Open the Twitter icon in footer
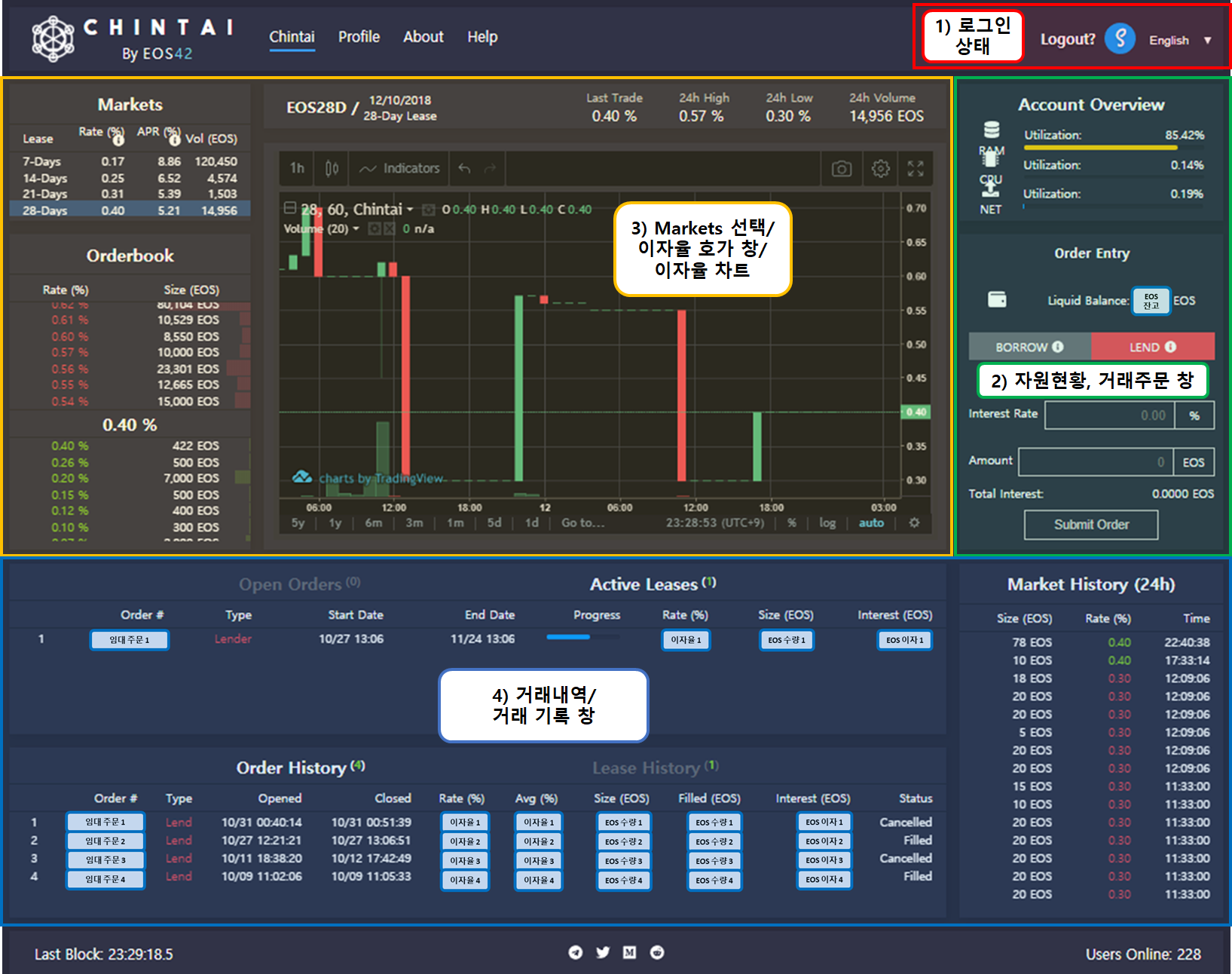 pos(603,952)
